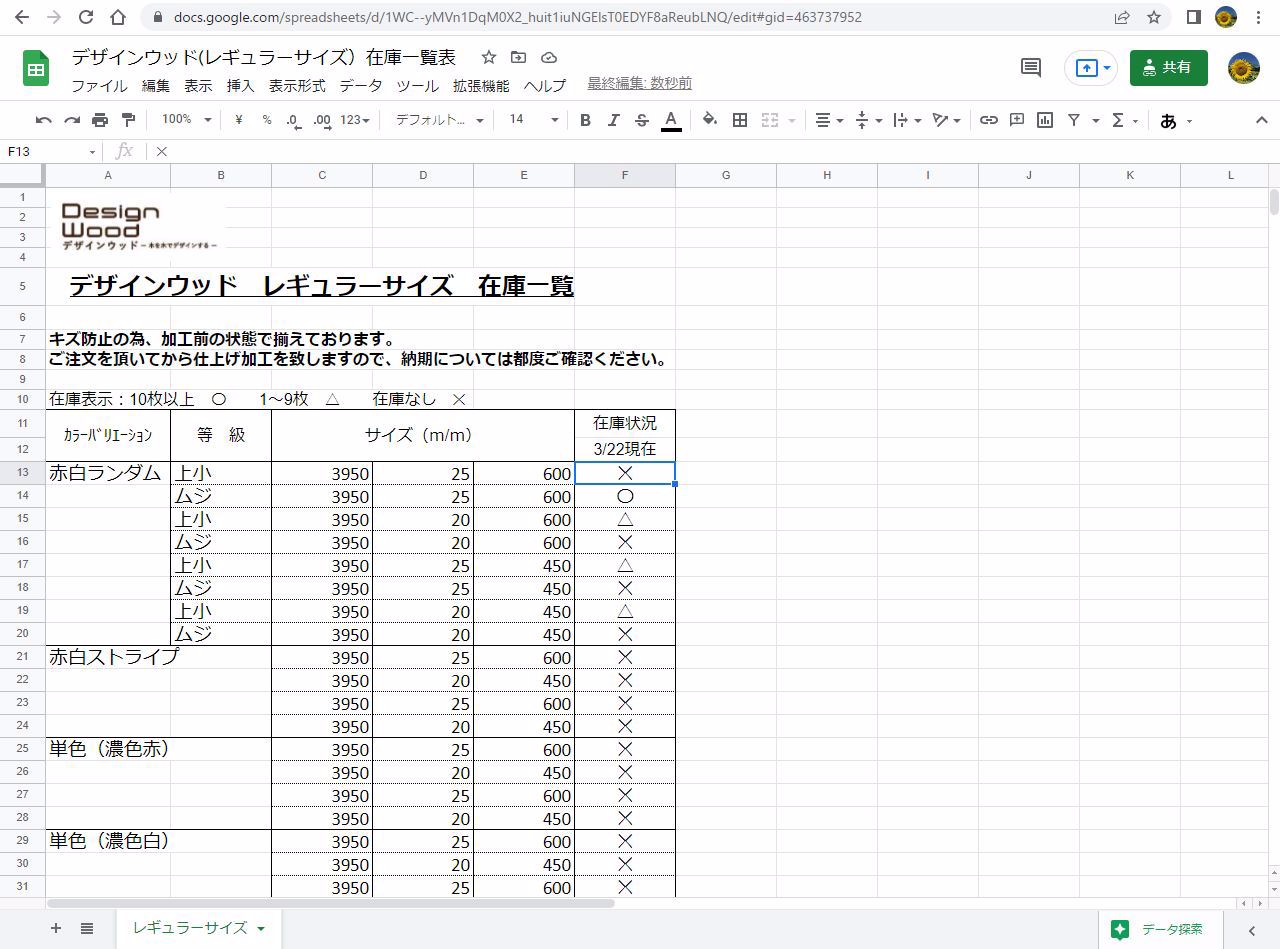Switch to the レギュラーサイズ sheet tab
The image size is (1280, 949).
pyautogui.click(x=190, y=928)
